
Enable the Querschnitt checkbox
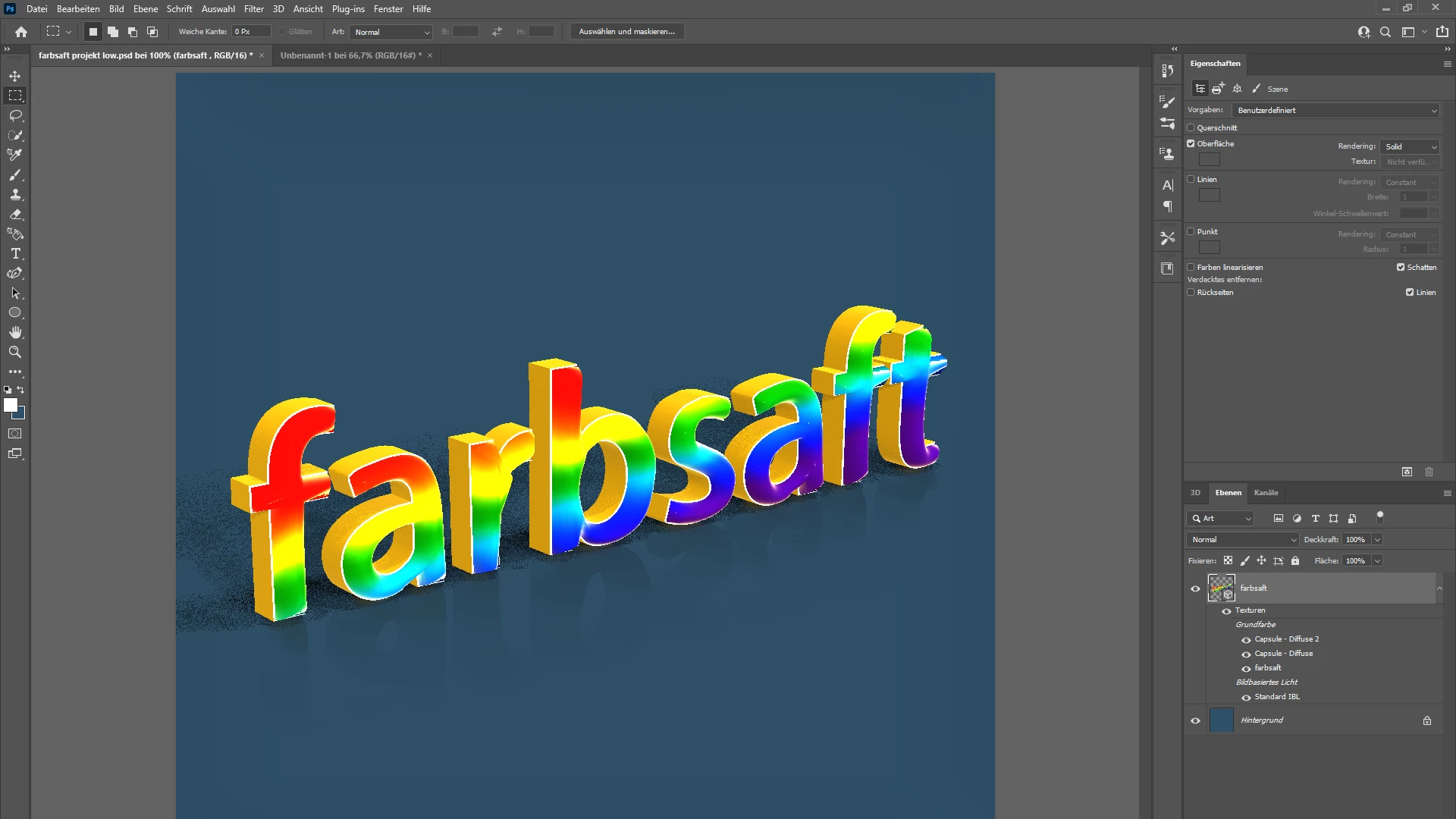click(1191, 127)
